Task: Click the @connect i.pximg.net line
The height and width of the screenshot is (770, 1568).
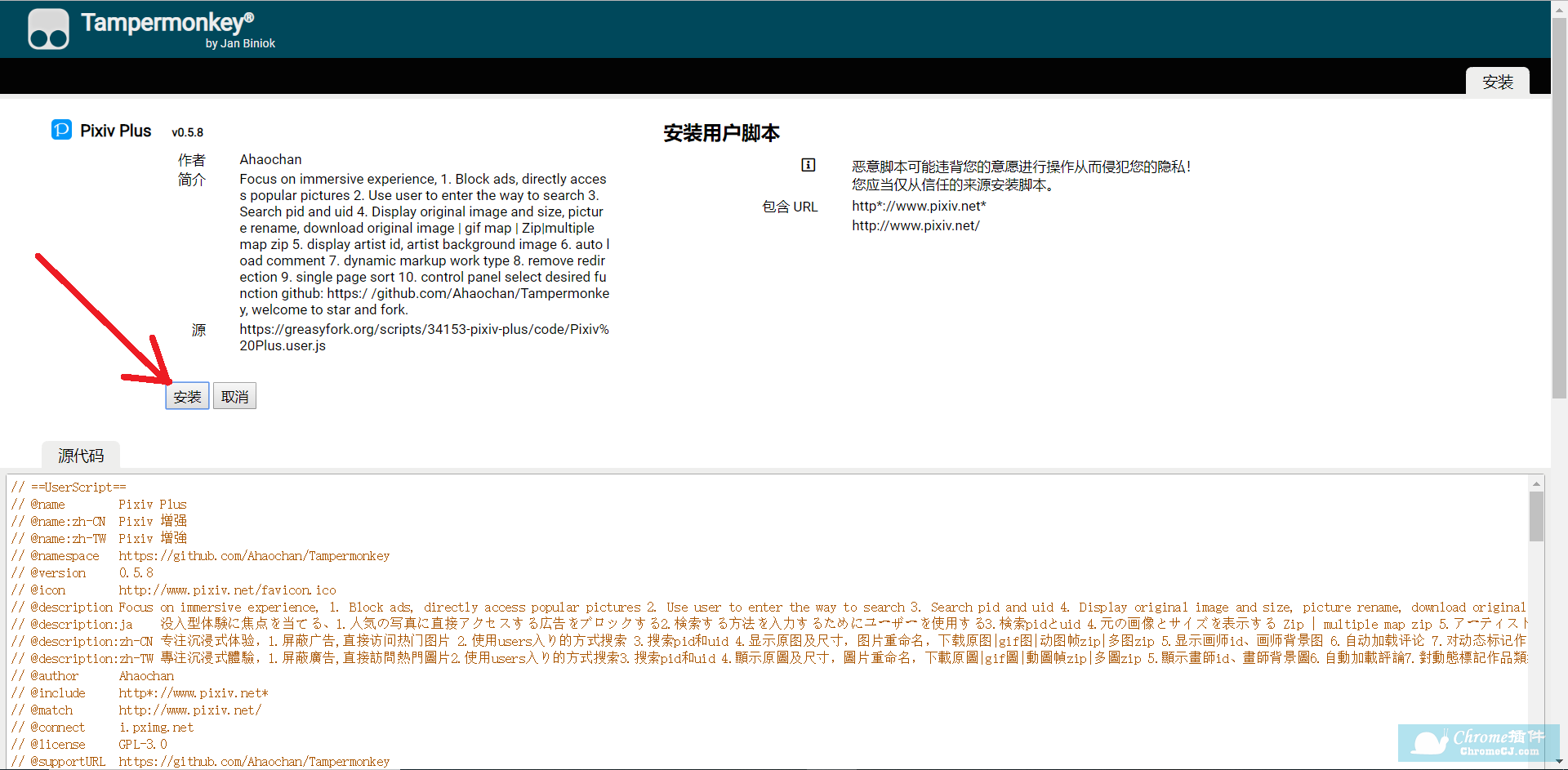Action: (102, 727)
